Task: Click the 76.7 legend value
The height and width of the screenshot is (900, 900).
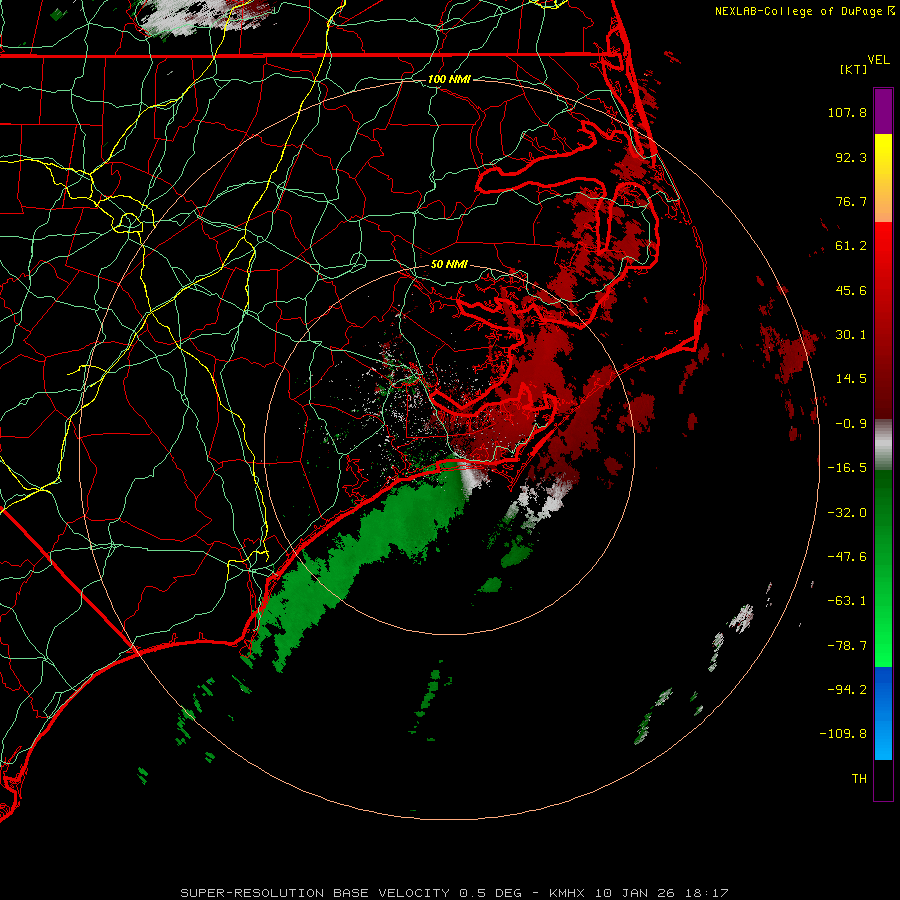Action: [x=851, y=201]
